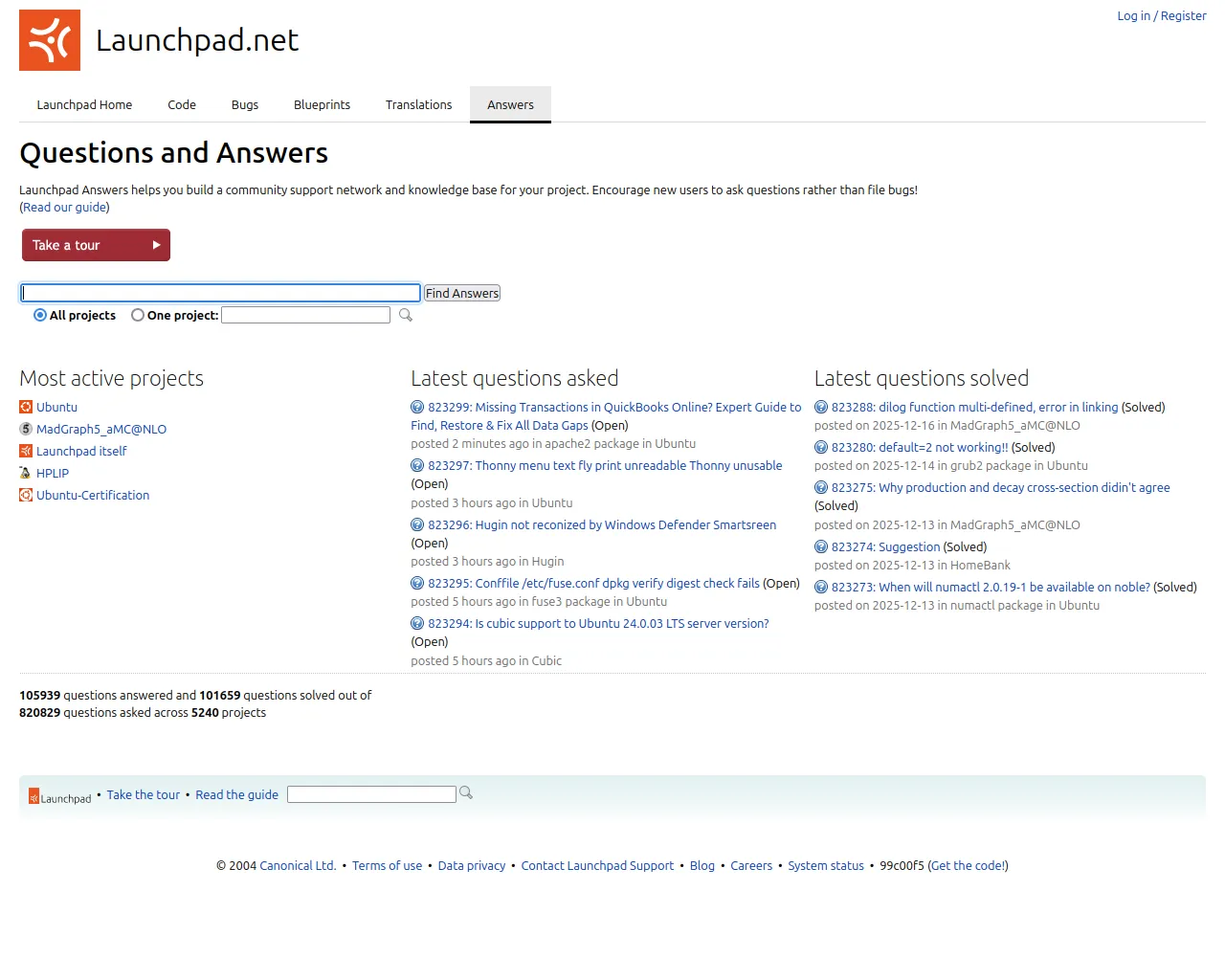Screen dimensions: 1225x980
Task: Click question icon next to 823297 Thonny
Action: [x=417, y=465]
